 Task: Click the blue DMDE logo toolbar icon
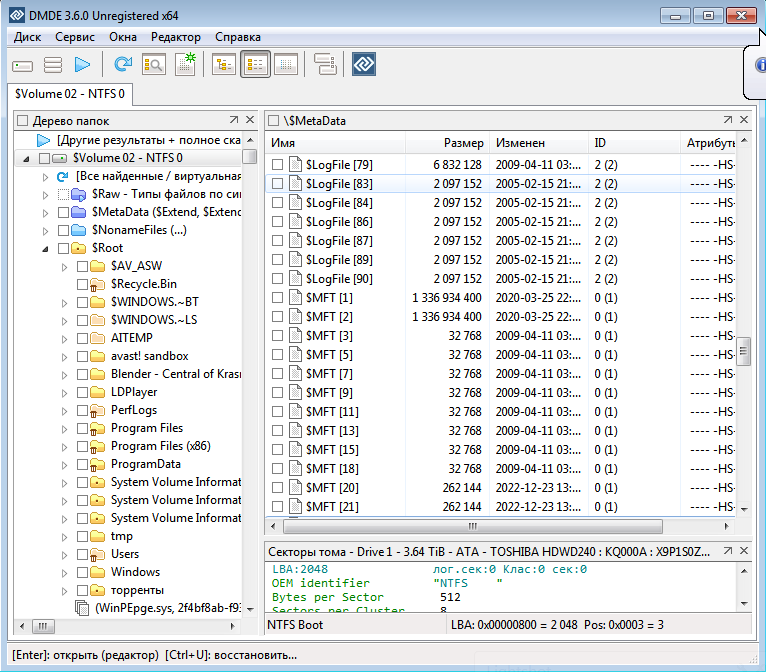coord(363,65)
